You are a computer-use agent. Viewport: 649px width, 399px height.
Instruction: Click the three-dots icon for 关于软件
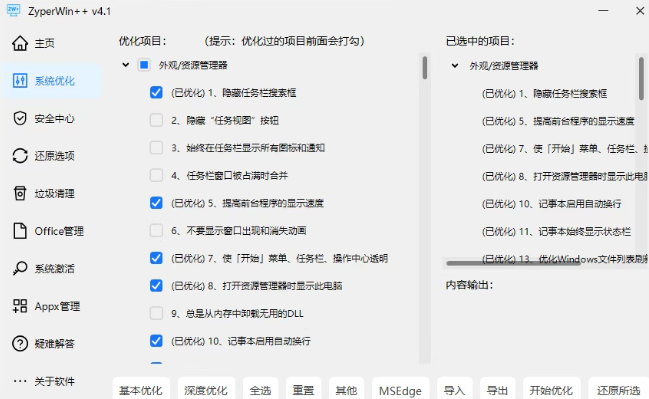pyautogui.click(x=20, y=381)
